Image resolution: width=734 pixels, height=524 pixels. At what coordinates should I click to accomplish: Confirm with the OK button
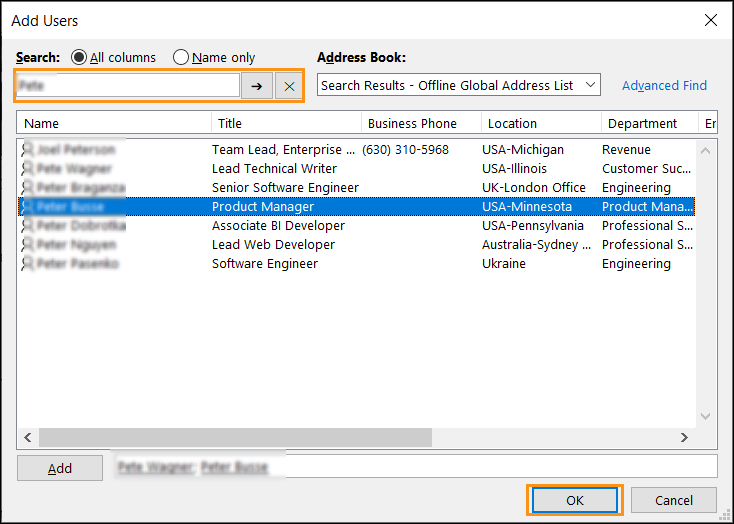point(575,500)
